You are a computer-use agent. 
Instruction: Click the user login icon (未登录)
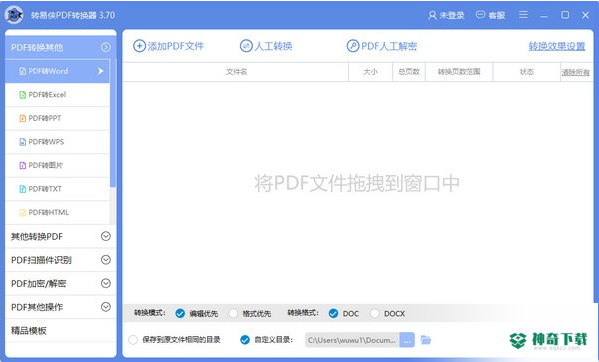pyautogui.click(x=432, y=15)
